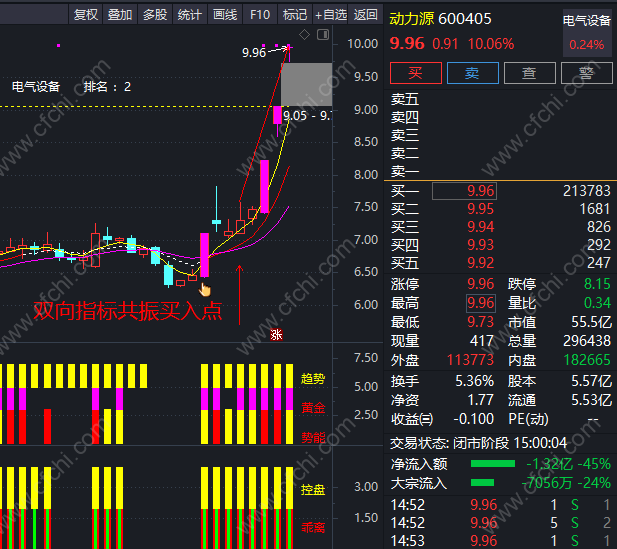Viewport: 617px width, 549px height.
Task: Activate the 画线 drawing tool
Action: click(225, 15)
